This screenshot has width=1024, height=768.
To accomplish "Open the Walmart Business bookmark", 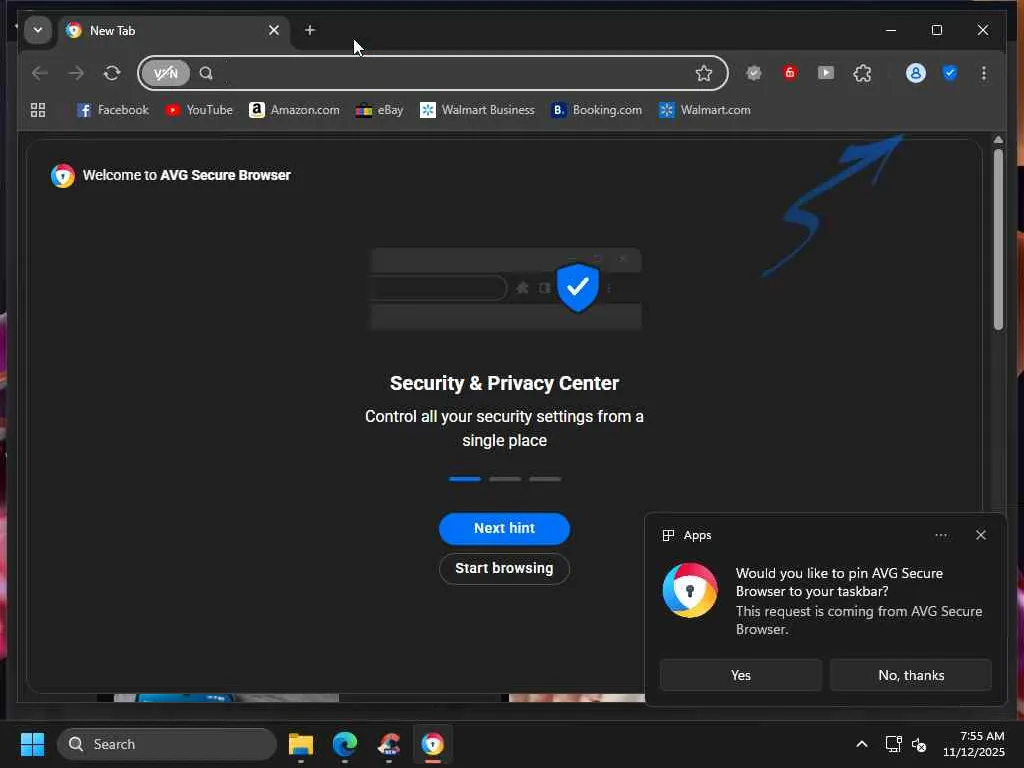I will coord(477,110).
